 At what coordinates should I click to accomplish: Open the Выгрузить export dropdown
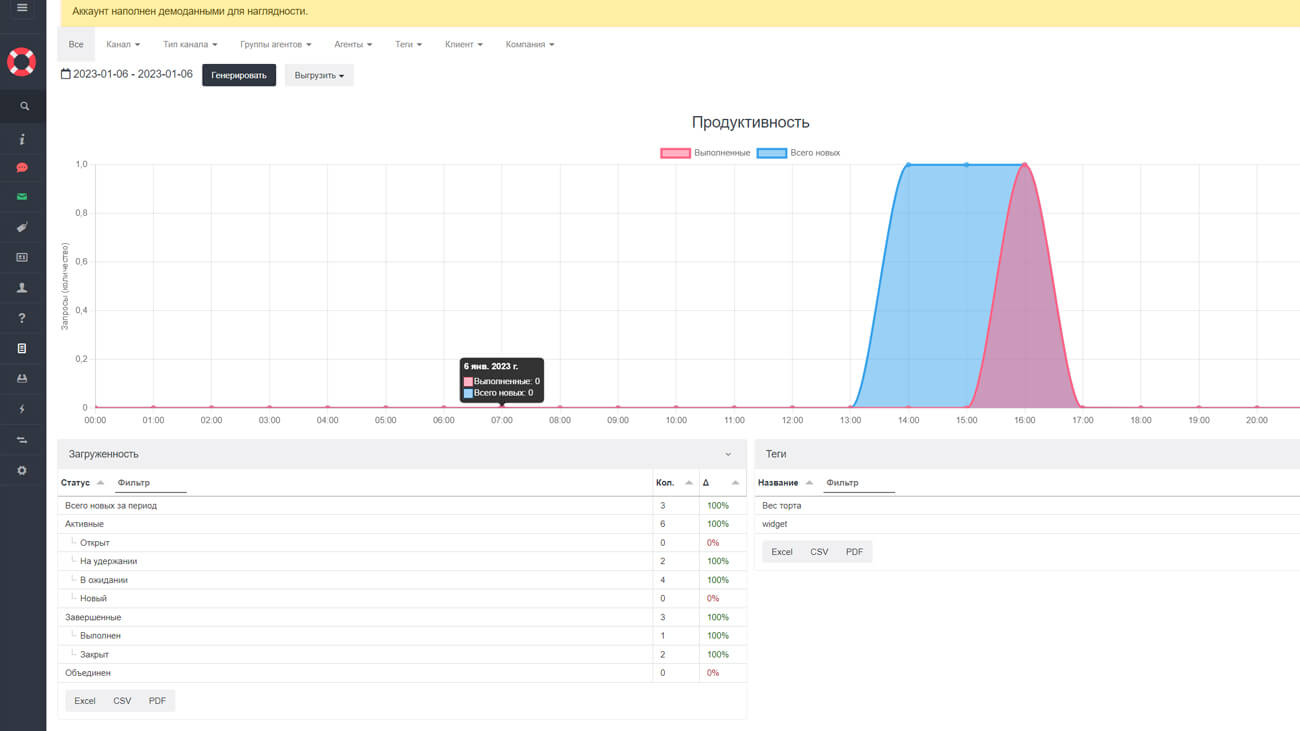[319, 76]
